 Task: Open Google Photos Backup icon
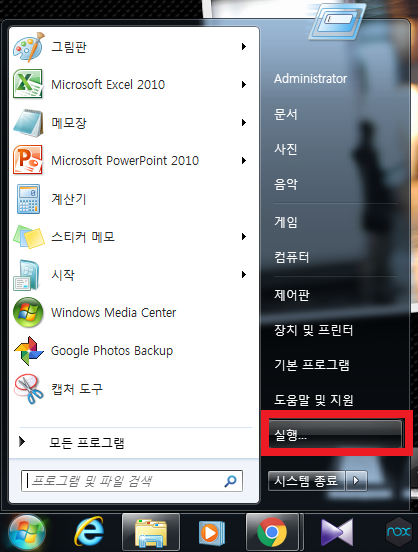(29, 351)
